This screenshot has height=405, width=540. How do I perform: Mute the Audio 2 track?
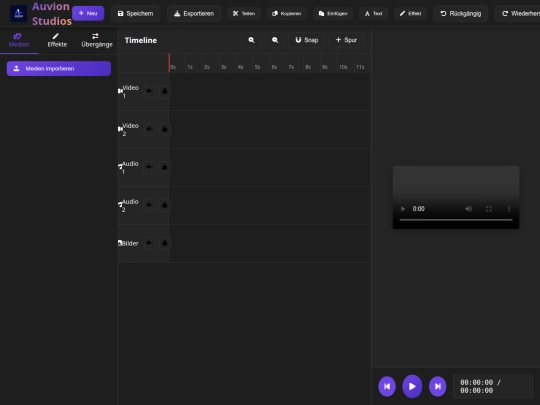point(149,205)
